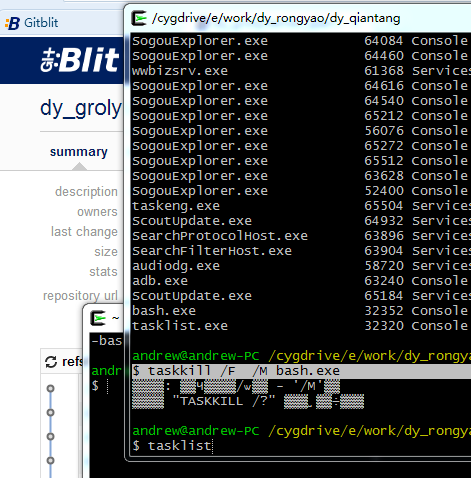Click the topmost commit node in the refs graph
Image resolution: width=471 pixels, height=478 pixels.
coord(50,388)
